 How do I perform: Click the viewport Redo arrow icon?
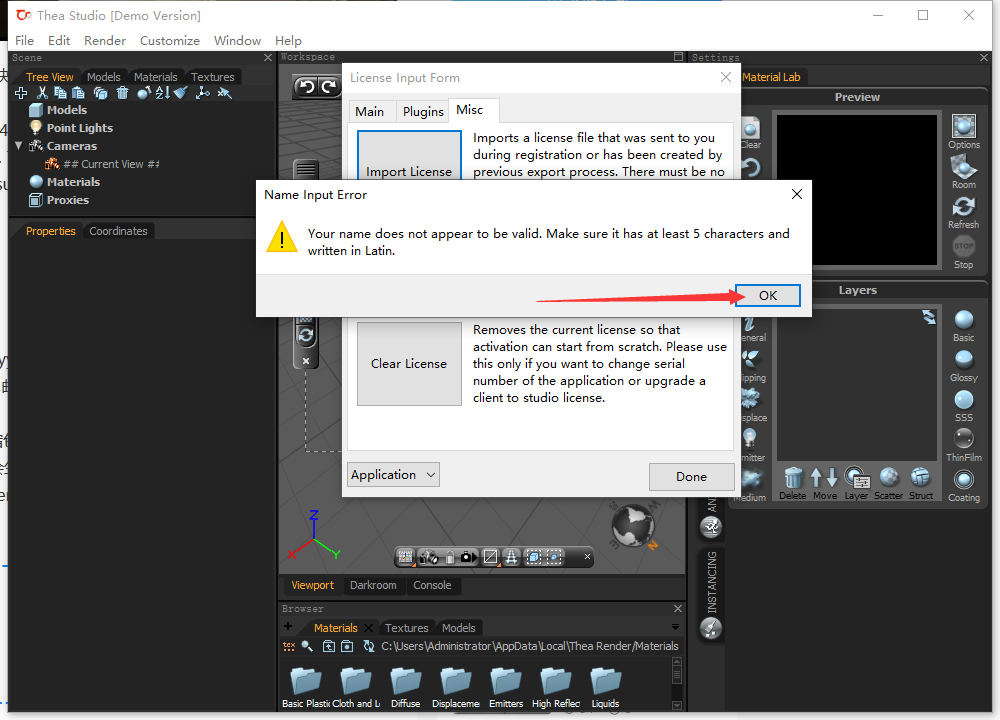pos(328,86)
